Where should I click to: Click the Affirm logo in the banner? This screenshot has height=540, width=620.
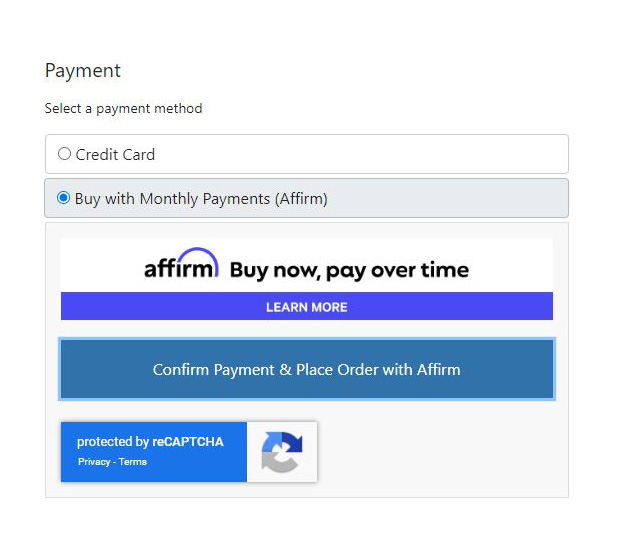coord(181,264)
